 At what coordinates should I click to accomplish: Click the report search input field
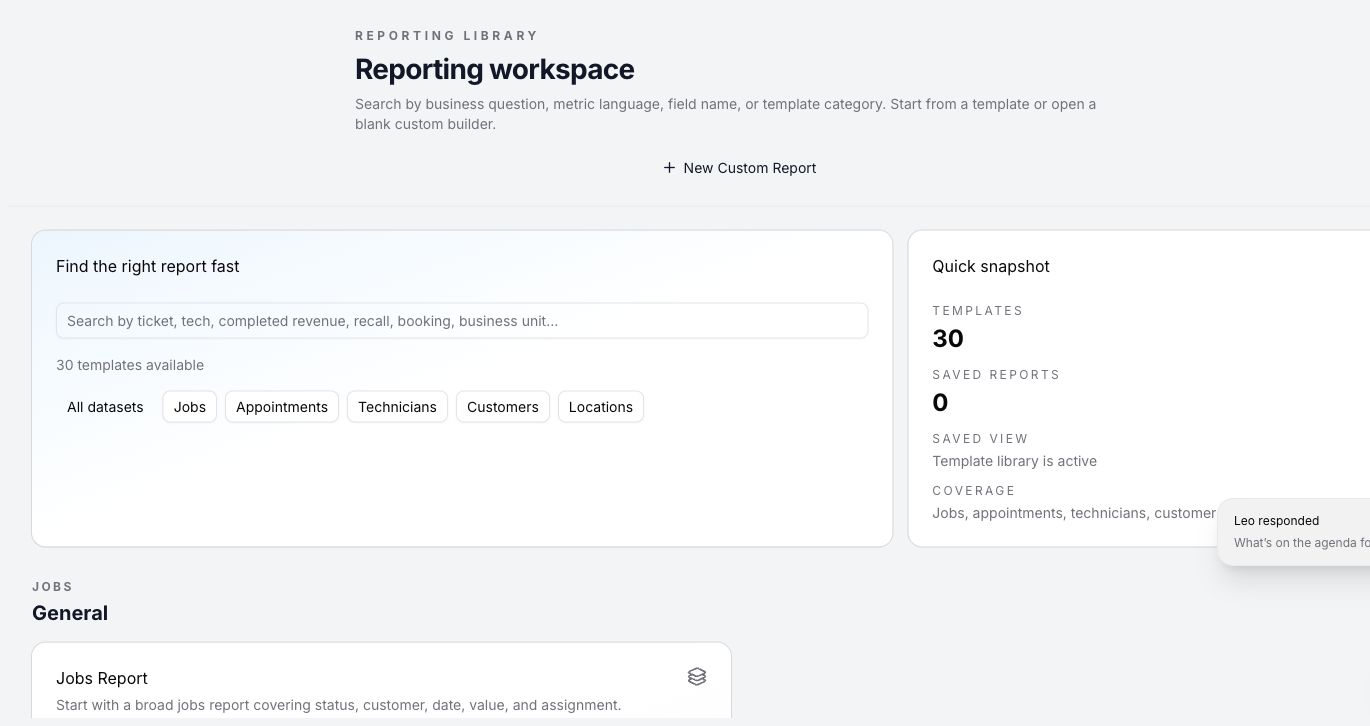click(462, 321)
